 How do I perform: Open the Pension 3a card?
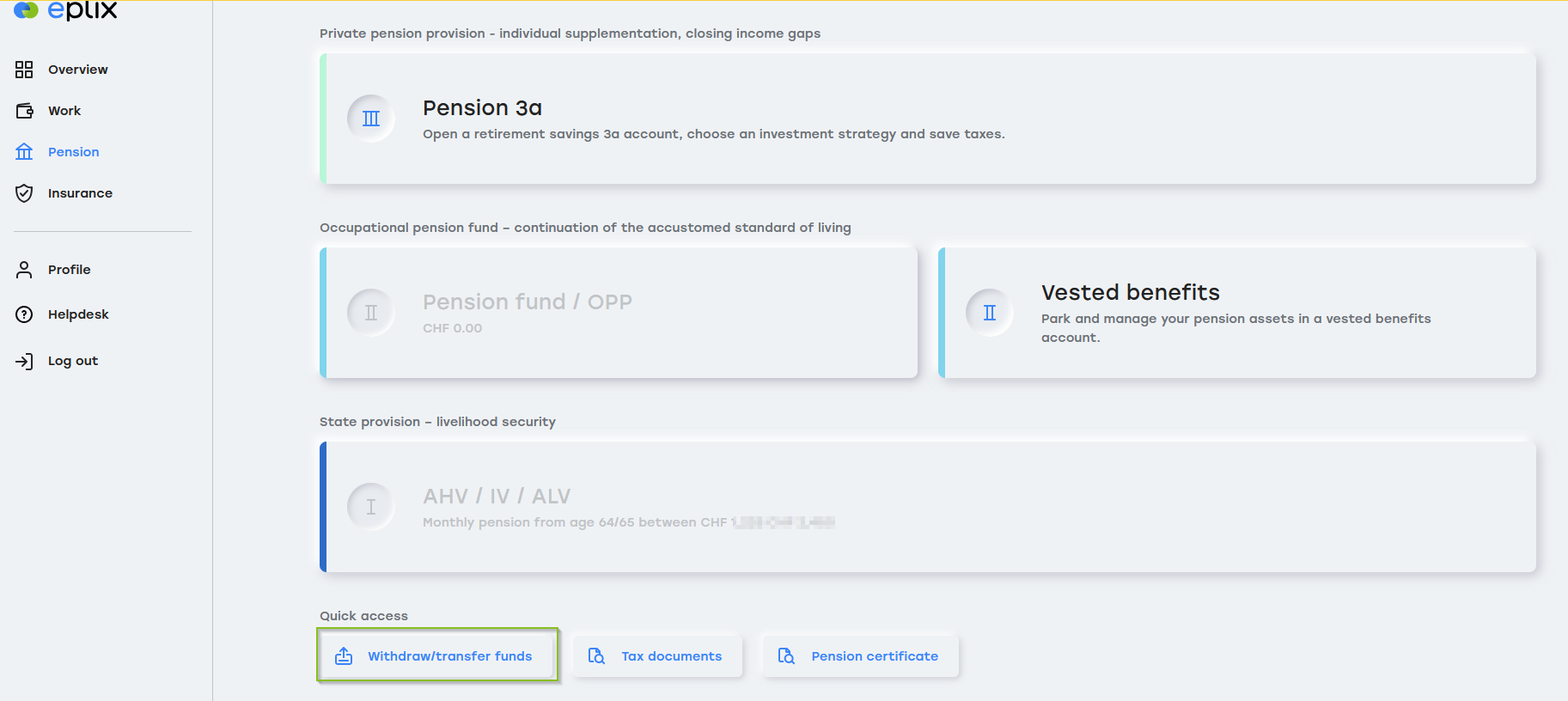click(928, 119)
